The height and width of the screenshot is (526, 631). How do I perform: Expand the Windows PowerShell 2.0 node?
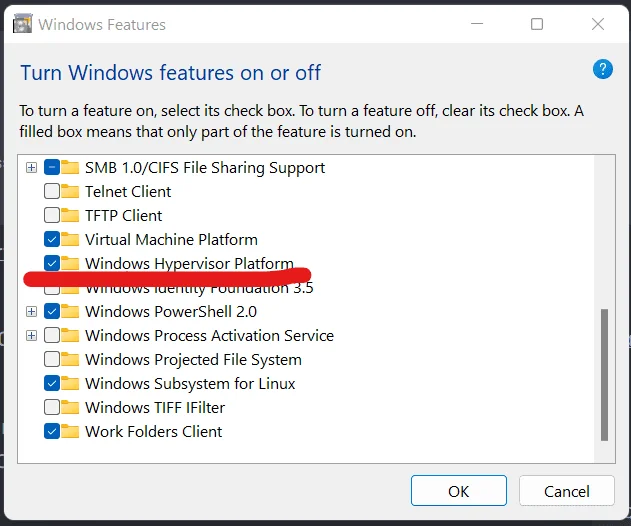pos(31,311)
